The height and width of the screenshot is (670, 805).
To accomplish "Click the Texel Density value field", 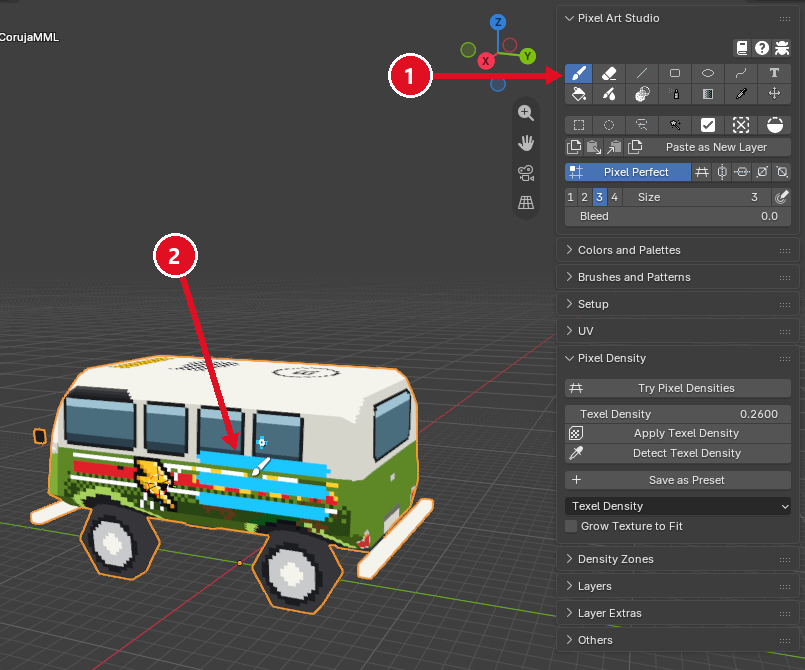I will [678, 414].
